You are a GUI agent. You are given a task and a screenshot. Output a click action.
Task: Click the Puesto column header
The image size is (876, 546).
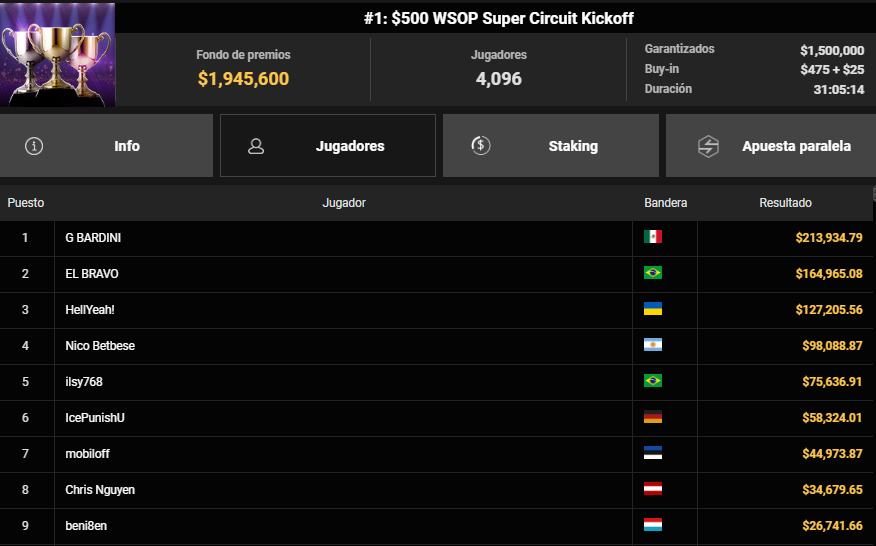[26, 203]
